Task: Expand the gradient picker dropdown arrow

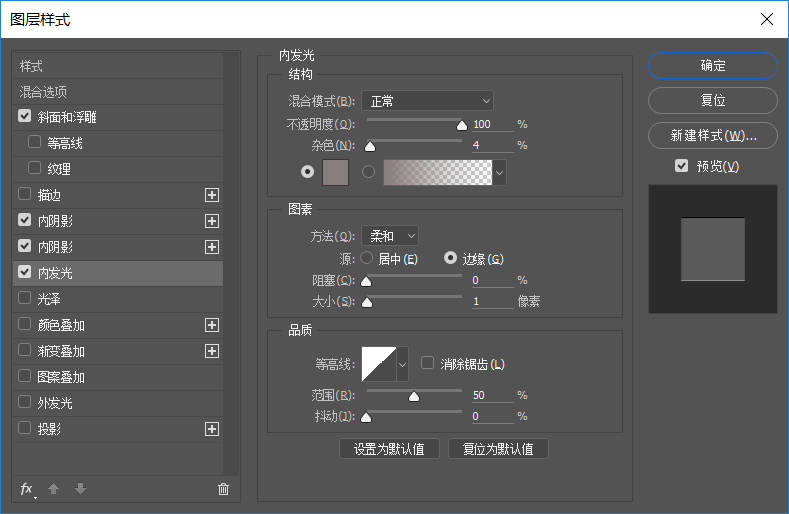Action: (x=500, y=172)
